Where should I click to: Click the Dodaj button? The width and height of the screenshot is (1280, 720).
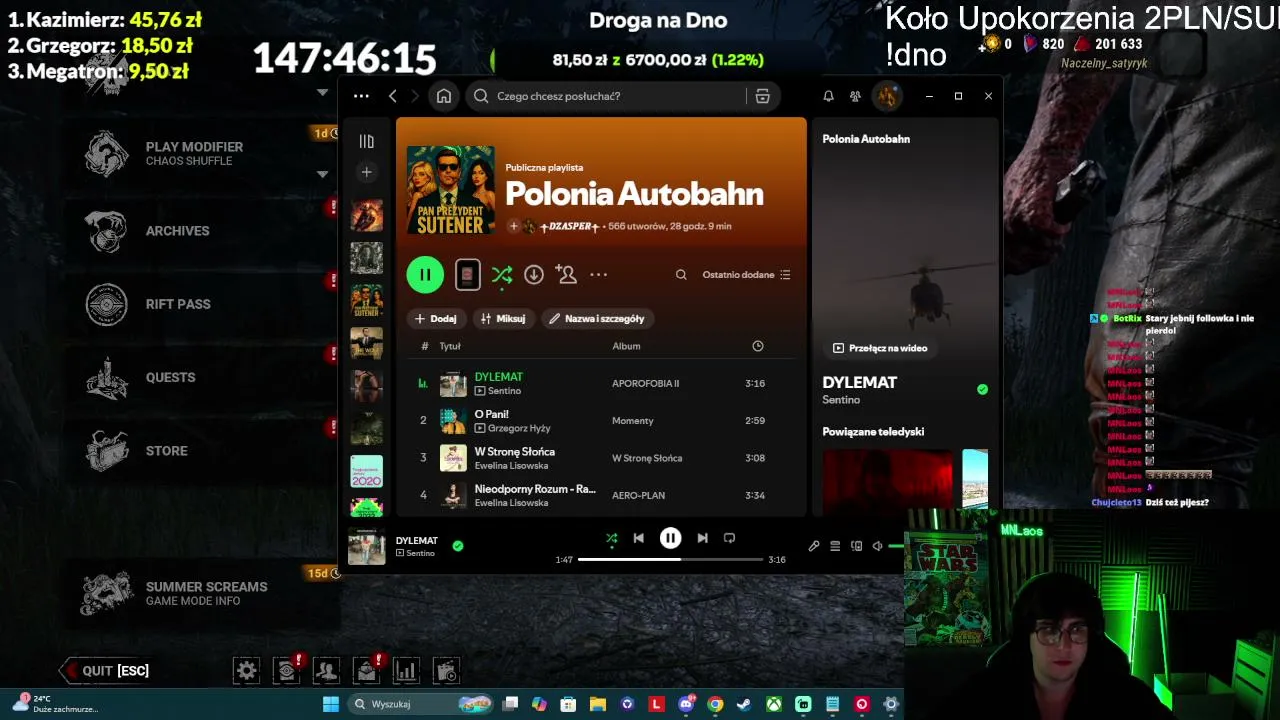[x=435, y=318]
